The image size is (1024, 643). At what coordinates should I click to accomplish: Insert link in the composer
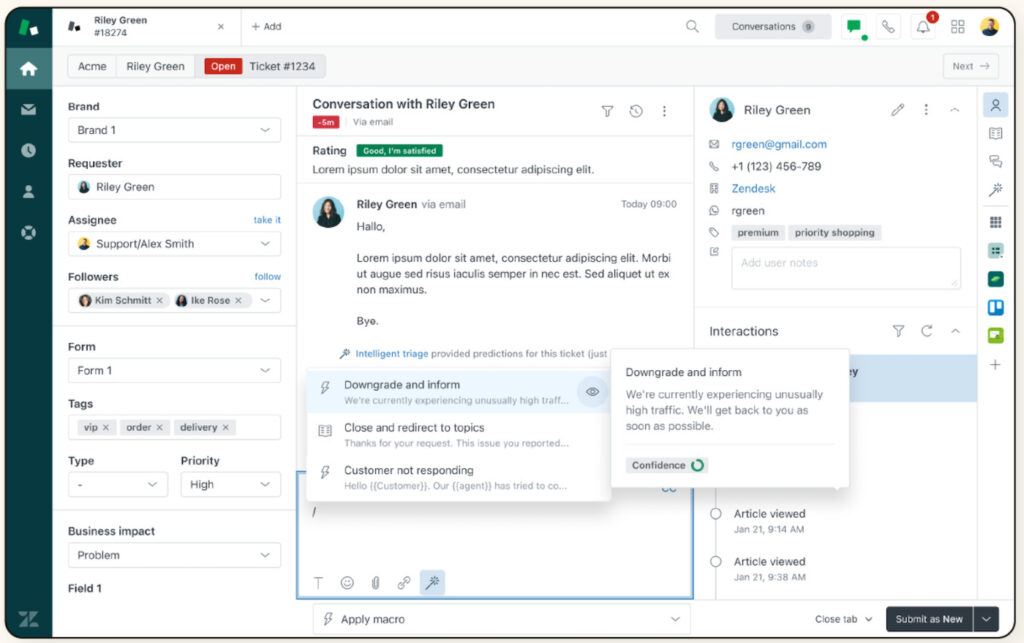404,582
